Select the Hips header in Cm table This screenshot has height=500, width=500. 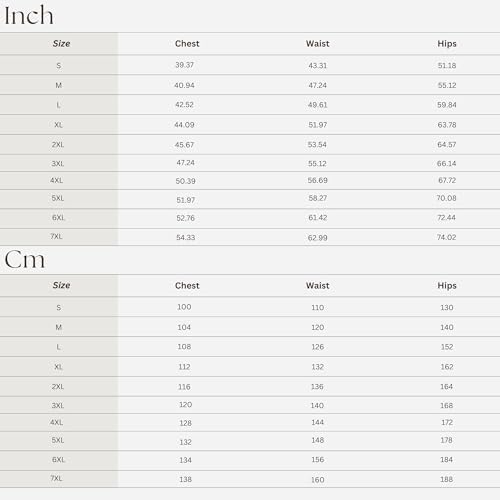(447, 286)
